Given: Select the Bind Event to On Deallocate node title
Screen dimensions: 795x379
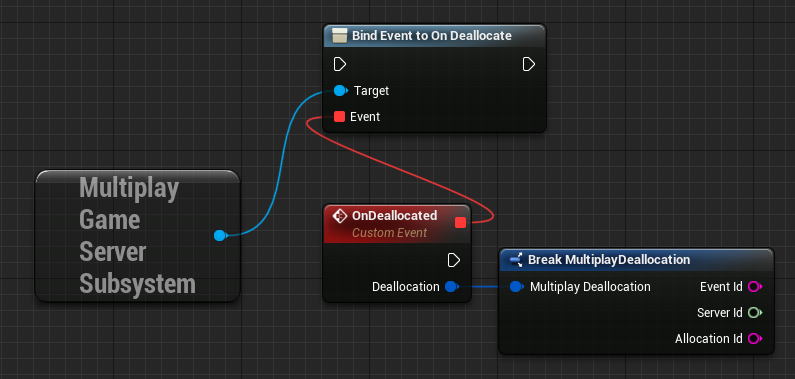Looking at the screenshot, I should click(x=432, y=36).
